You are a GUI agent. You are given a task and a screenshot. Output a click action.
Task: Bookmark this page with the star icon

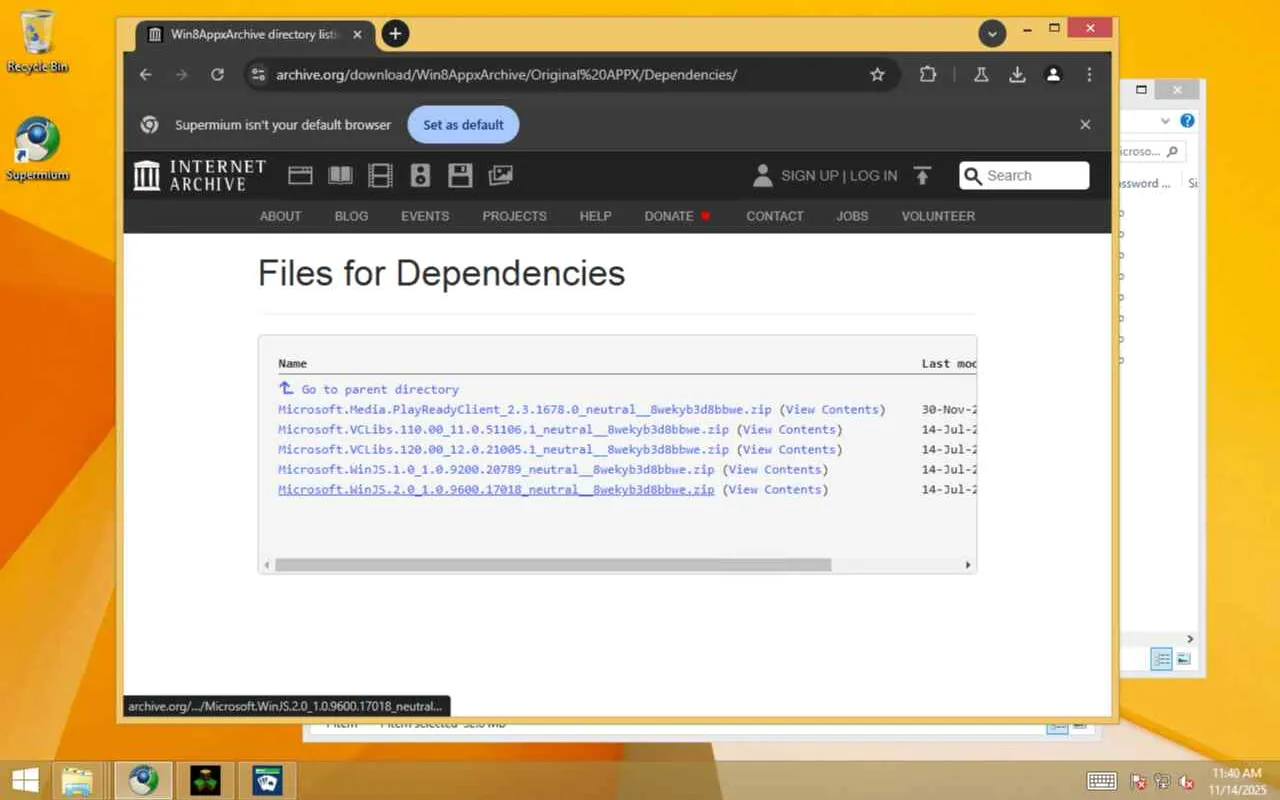click(x=877, y=74)
